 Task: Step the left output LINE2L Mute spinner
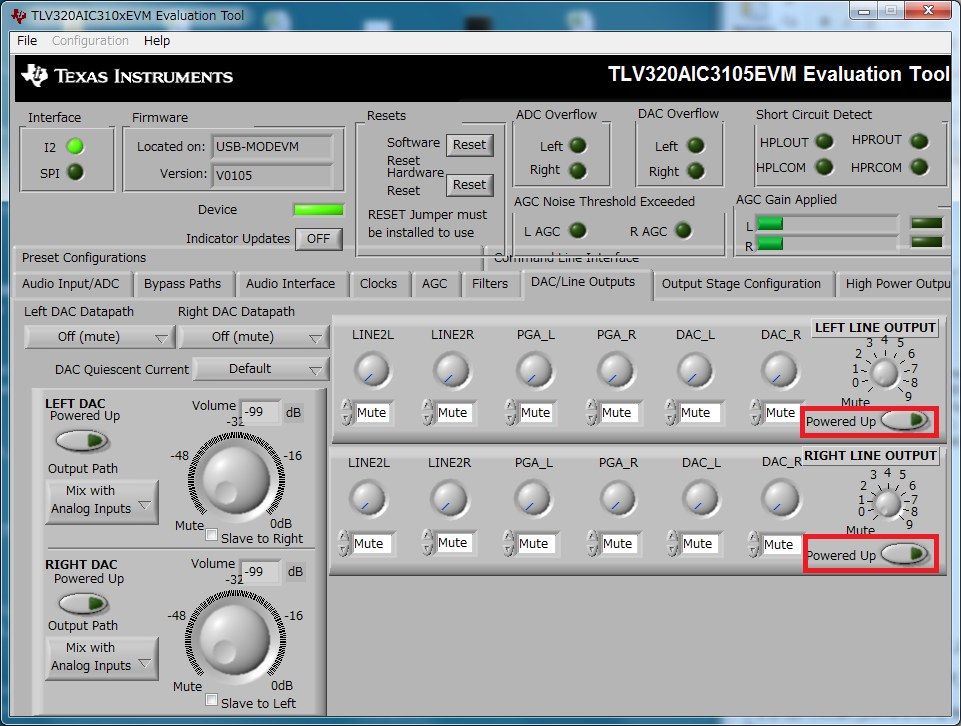coord(347,412)
